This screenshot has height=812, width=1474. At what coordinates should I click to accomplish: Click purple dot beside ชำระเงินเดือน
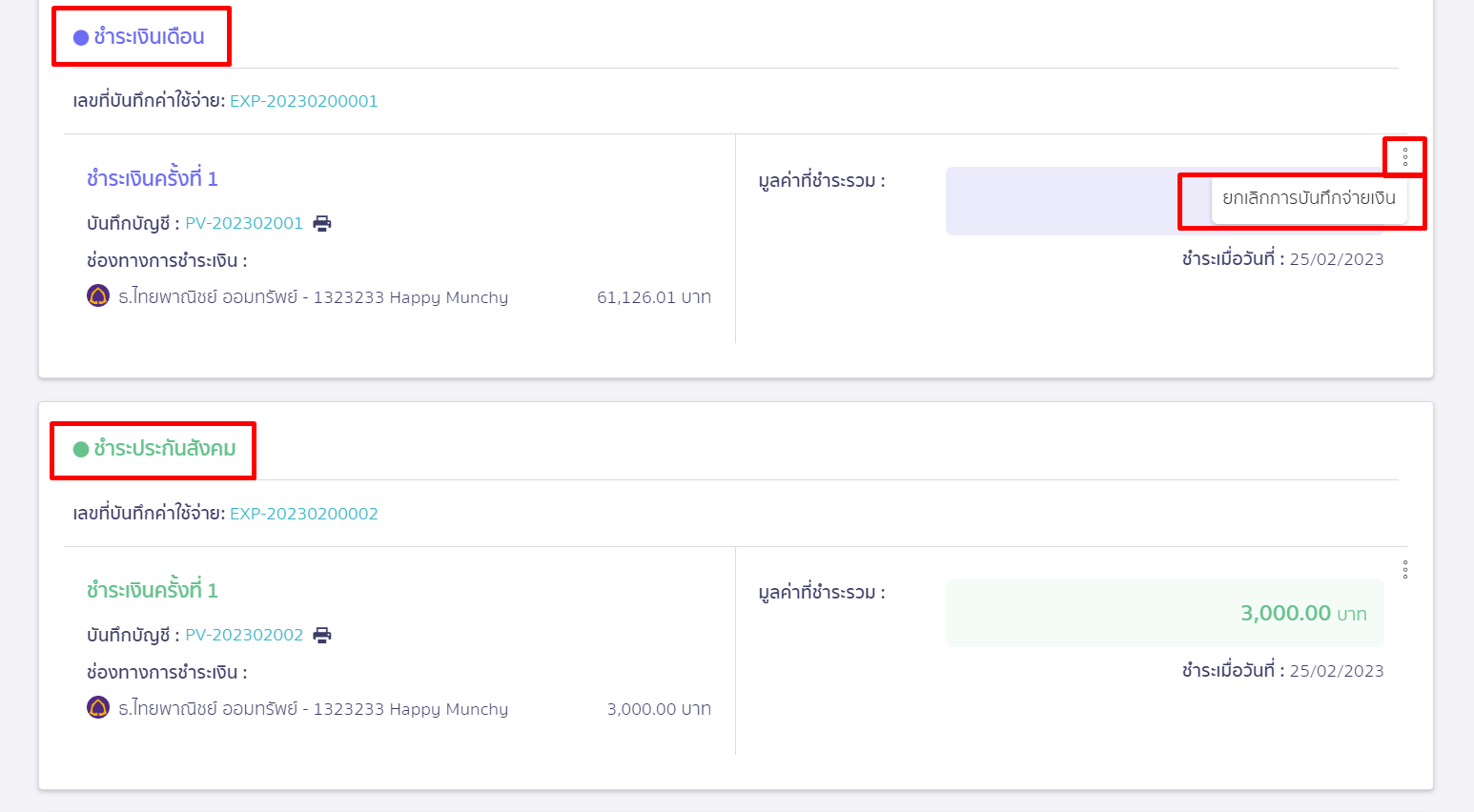[x=81, y=38]
